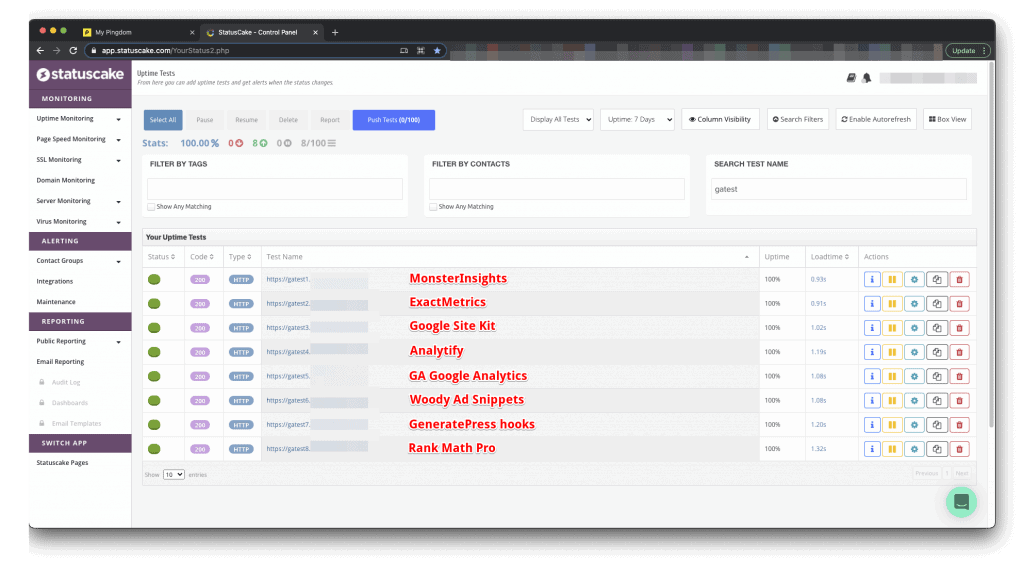The width and height of the screenshot is (1024, 566).
Task: Open settings for the gatest7 test
Action: (x=914, y=424)
